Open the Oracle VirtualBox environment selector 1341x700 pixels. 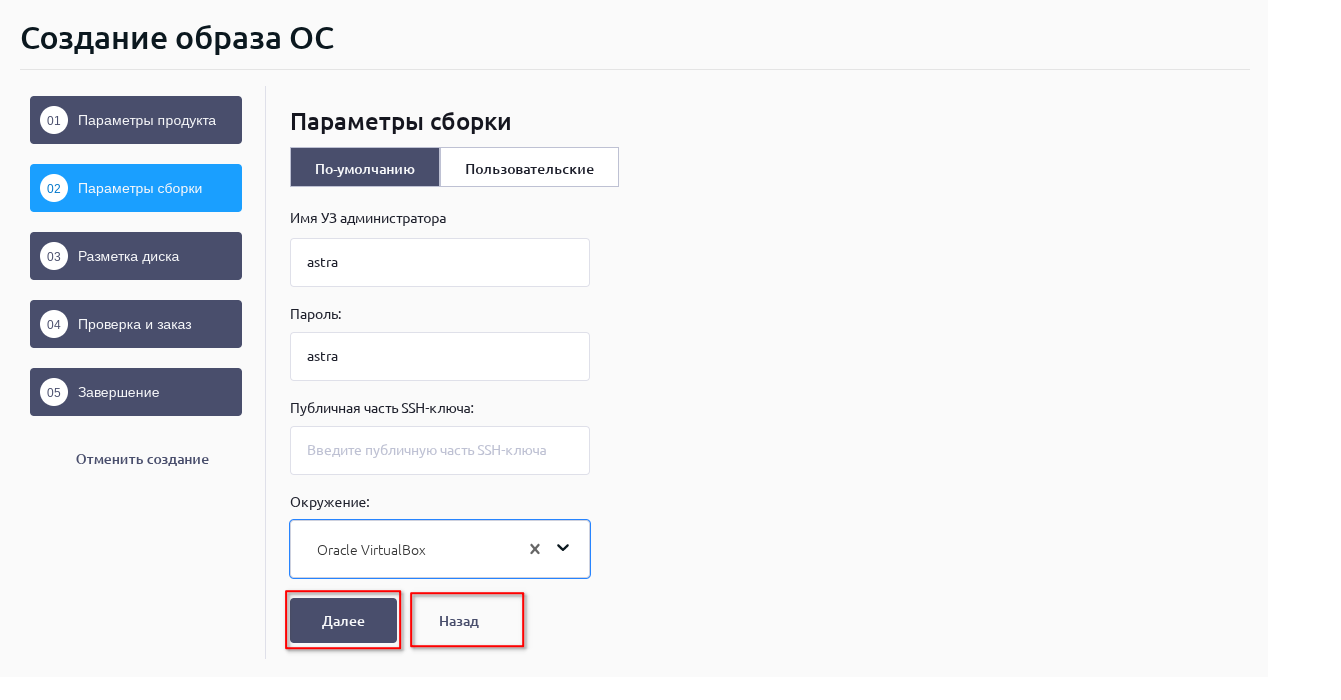point(410,549)
